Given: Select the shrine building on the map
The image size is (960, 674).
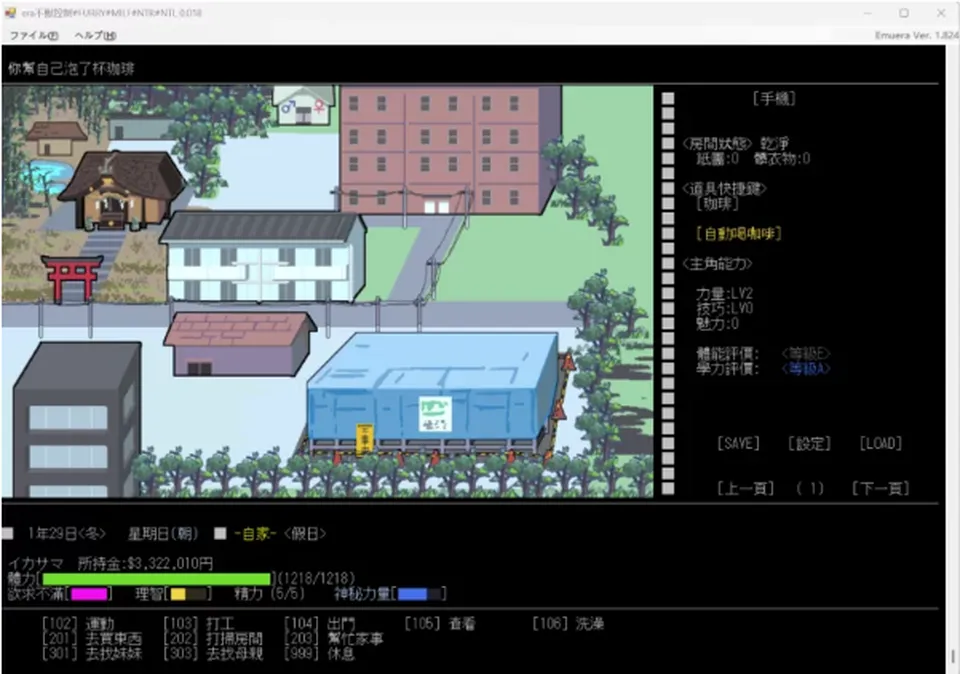Looking at the screenshot, I should [121, 190].
